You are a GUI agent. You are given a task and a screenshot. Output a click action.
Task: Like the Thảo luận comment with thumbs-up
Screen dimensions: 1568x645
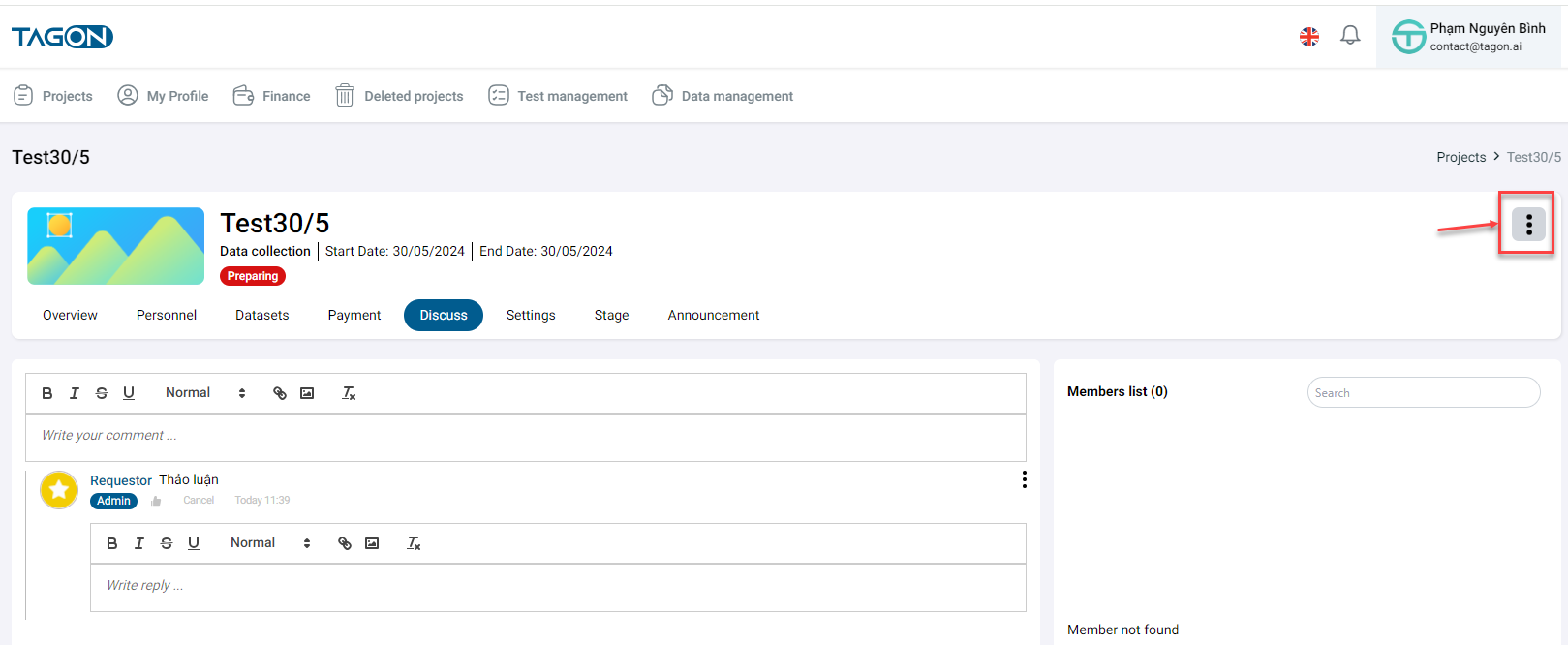coord(156,501)
